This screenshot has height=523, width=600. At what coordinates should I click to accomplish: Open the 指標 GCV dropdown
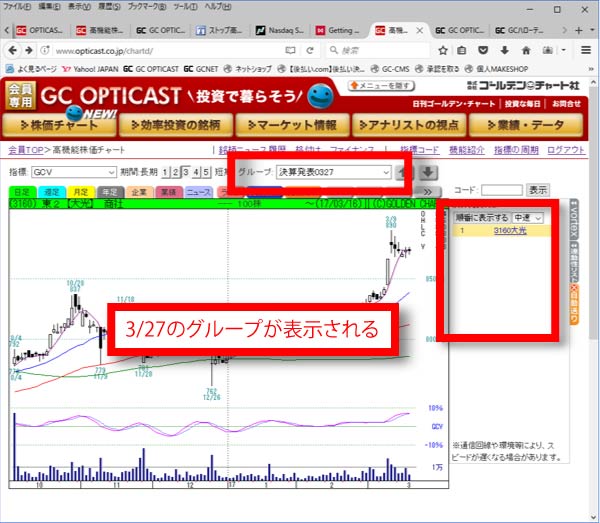[x=73, y=172]
